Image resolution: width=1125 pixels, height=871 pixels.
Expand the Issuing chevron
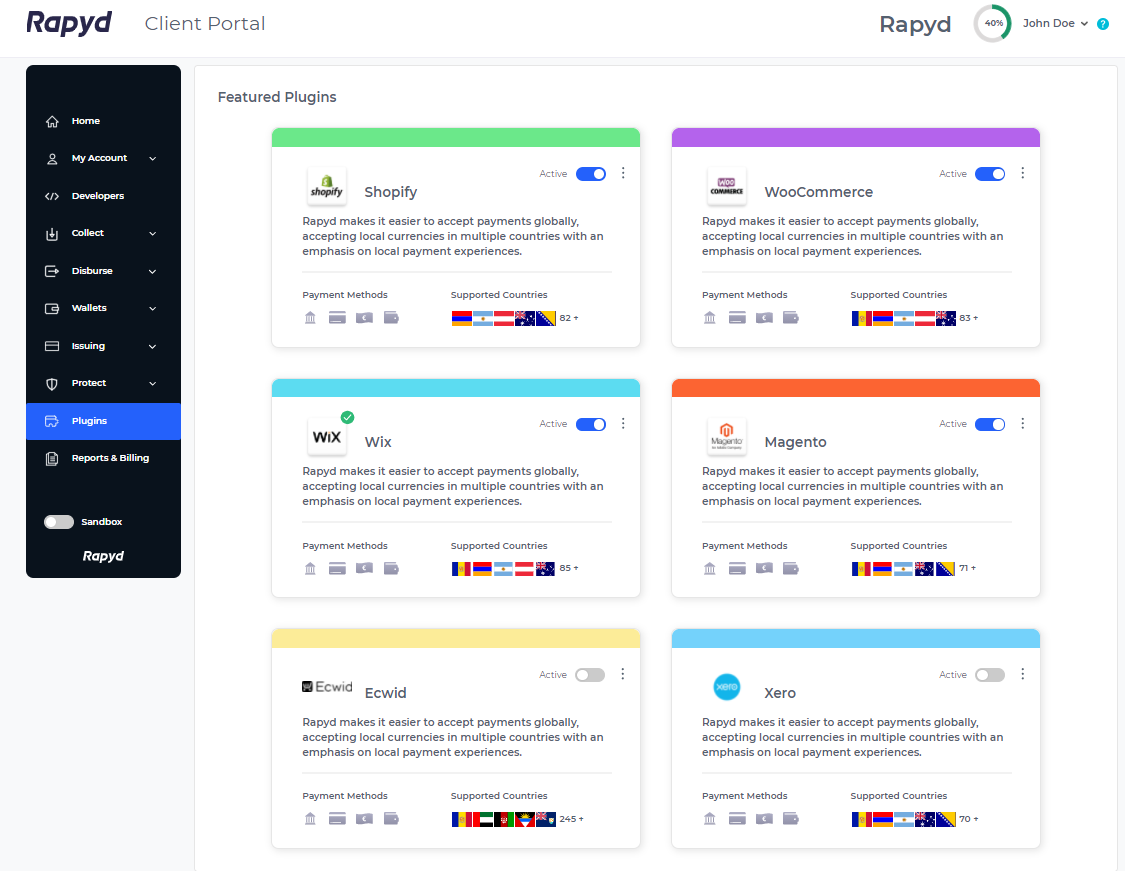pos(153,347)
